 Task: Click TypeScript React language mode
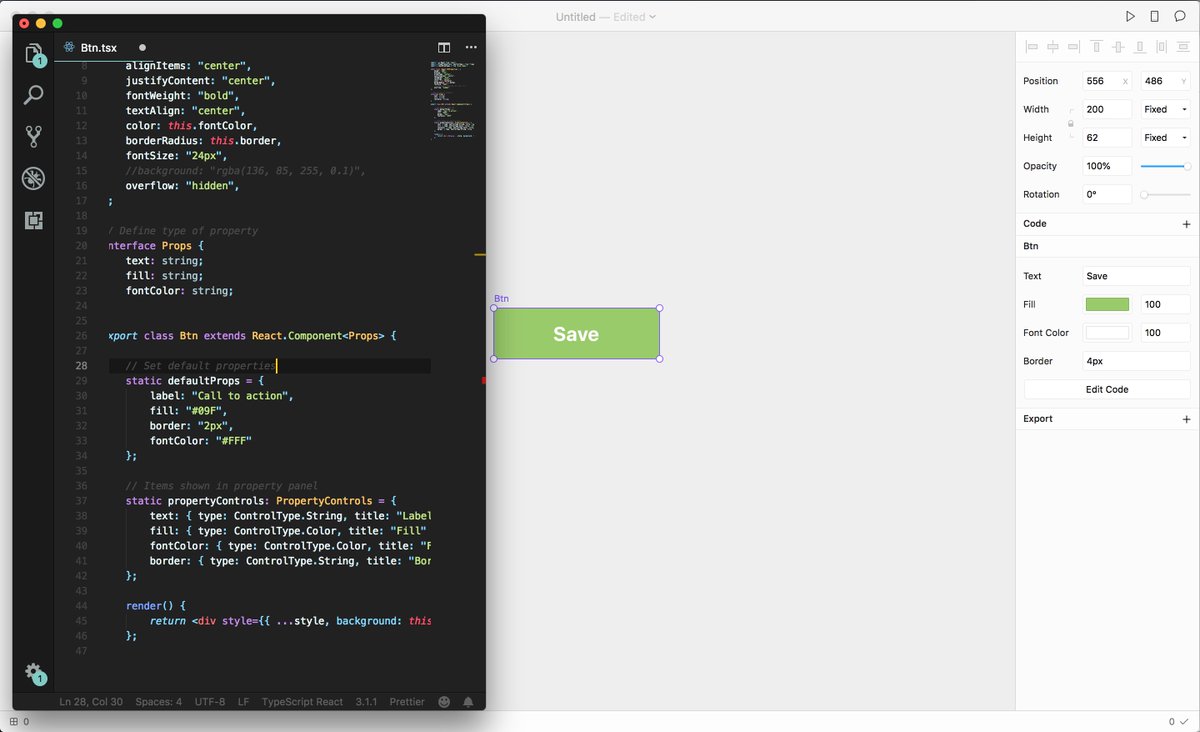tap(302, 702)
